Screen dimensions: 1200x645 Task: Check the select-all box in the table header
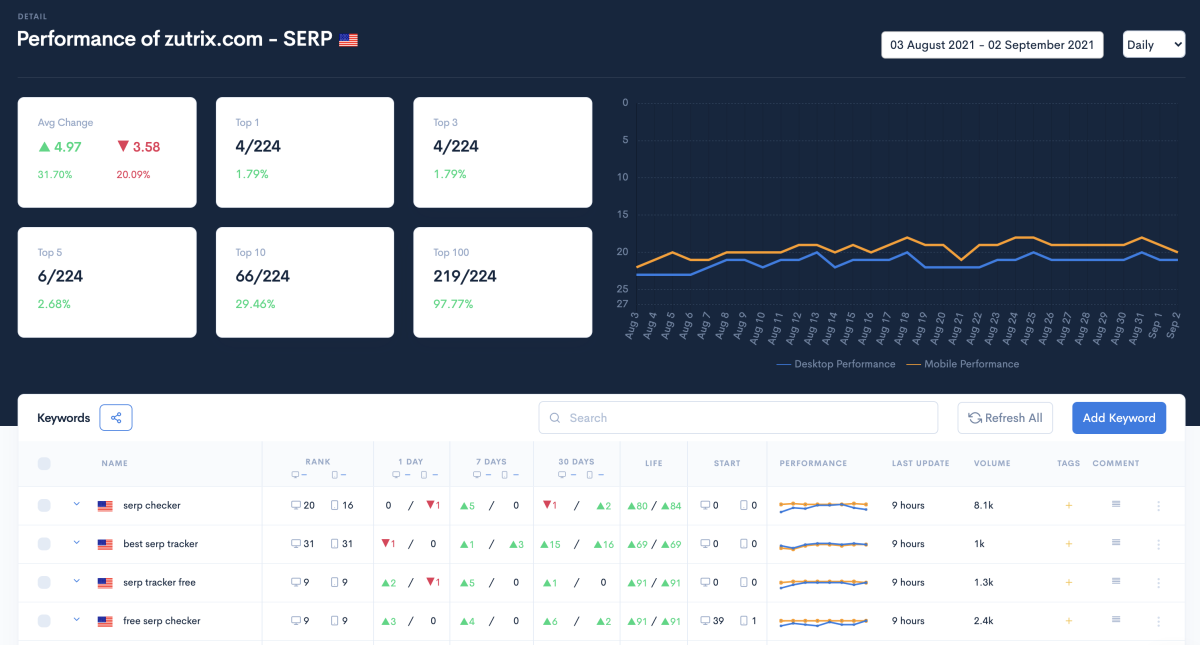(44, 463)
